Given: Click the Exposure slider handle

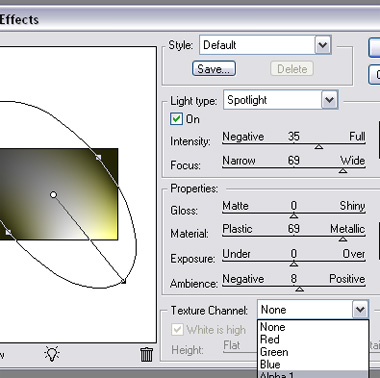Looking at the screenshot, I should (294, 264).
